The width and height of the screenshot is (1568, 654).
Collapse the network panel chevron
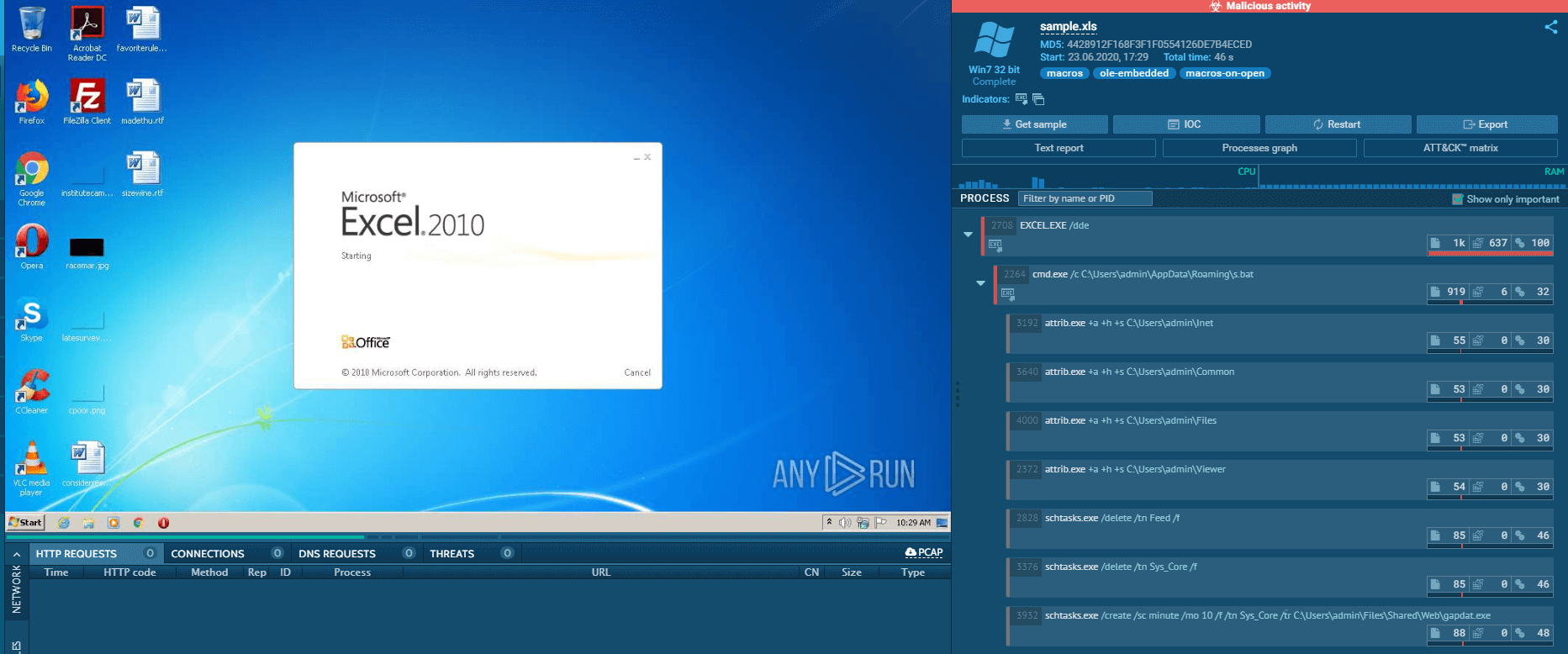point(16,554)
